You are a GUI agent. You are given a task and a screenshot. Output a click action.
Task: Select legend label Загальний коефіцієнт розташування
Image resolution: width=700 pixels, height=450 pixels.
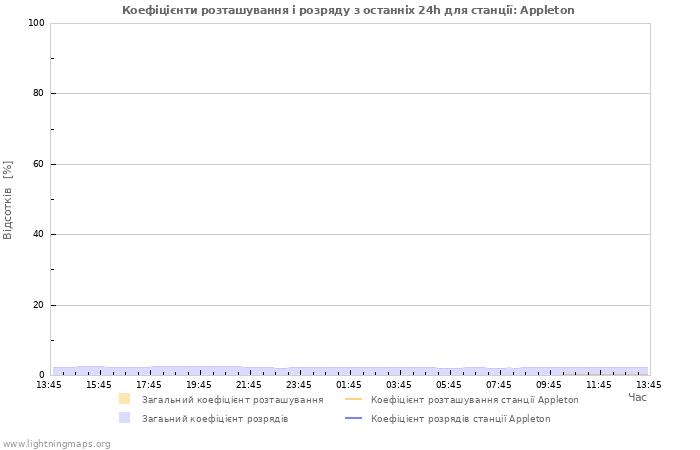coord(232,399)
